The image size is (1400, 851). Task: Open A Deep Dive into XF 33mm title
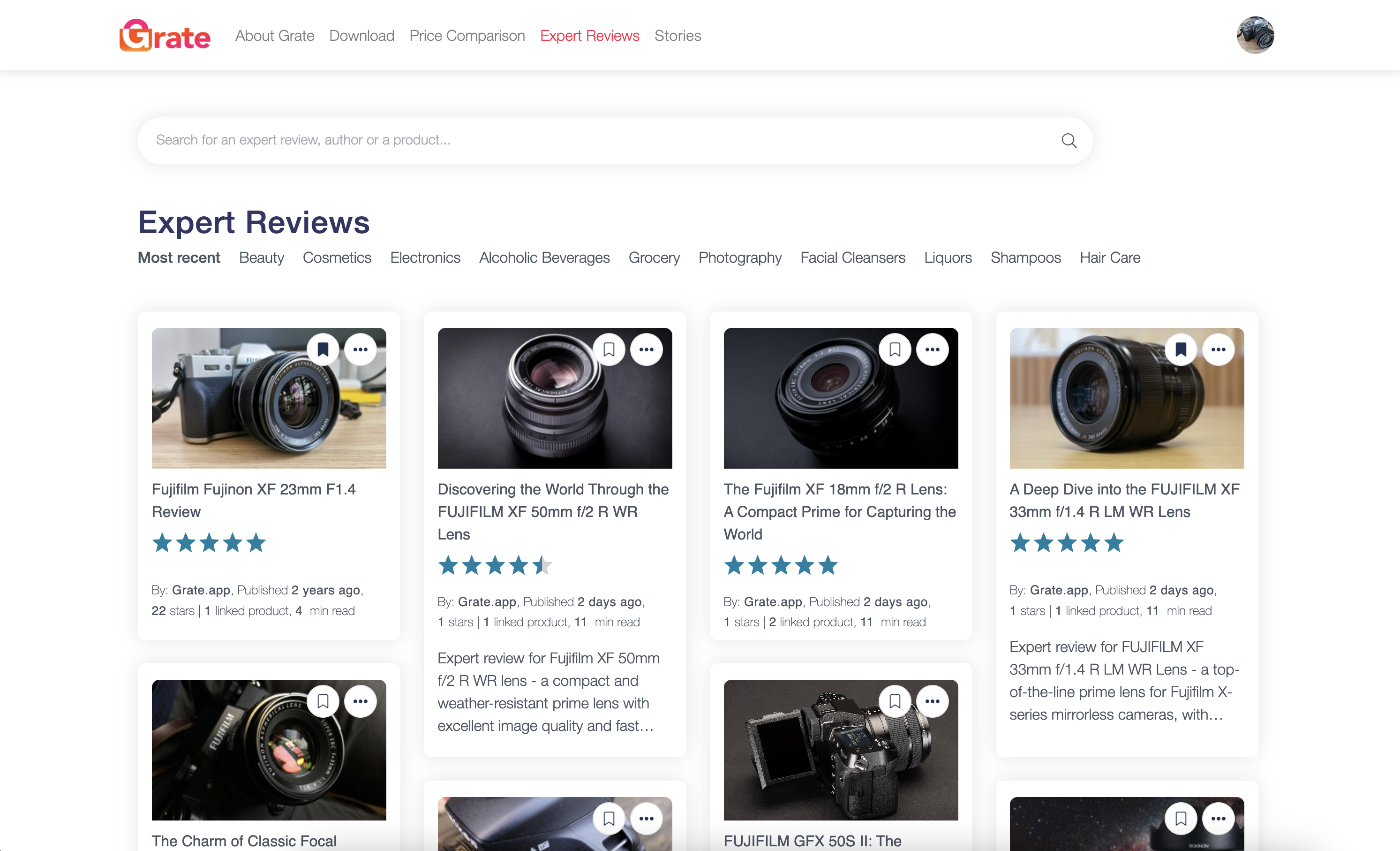(1124, 500)
